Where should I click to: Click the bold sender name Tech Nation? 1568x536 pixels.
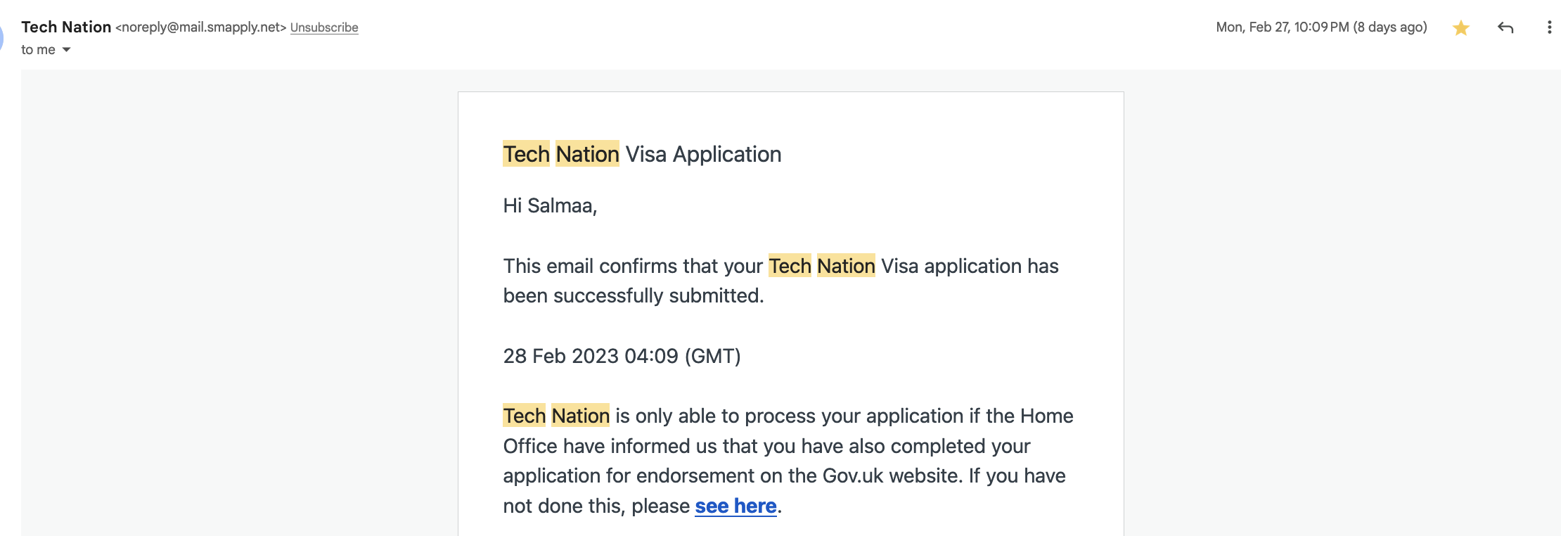(x=66, y=27)
